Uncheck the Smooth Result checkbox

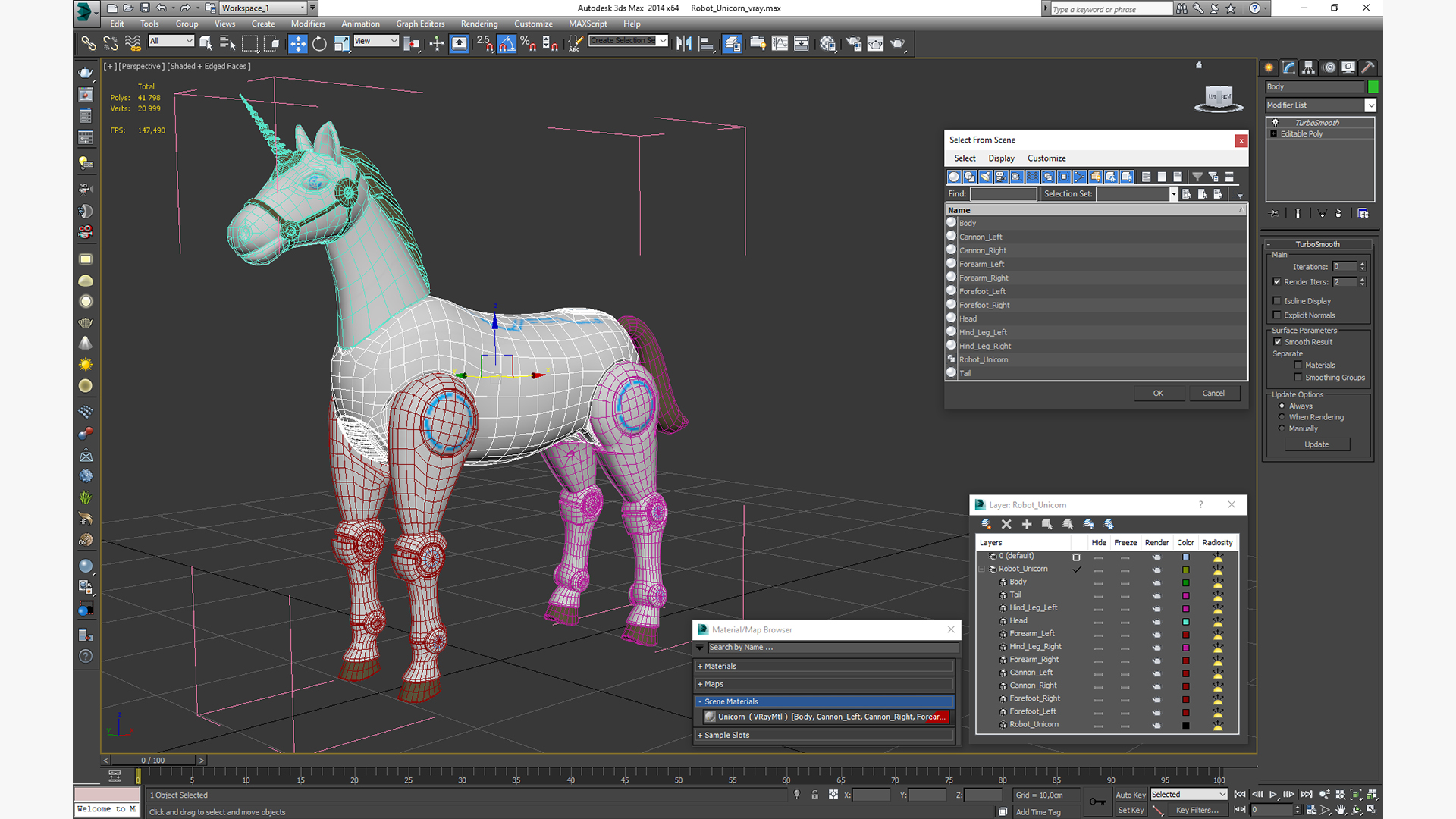[1278, 342]
